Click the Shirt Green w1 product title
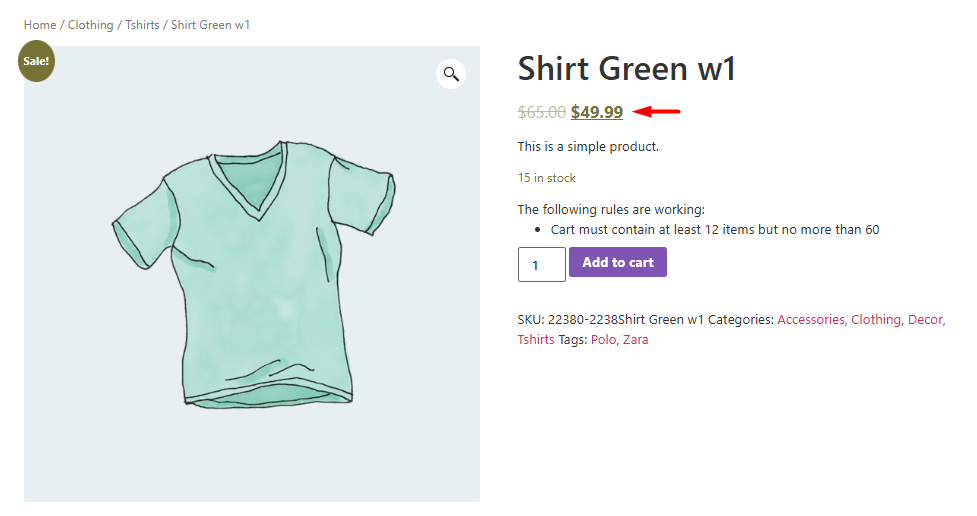The height and width of the screenshot is (516, 977). (627, 69)
